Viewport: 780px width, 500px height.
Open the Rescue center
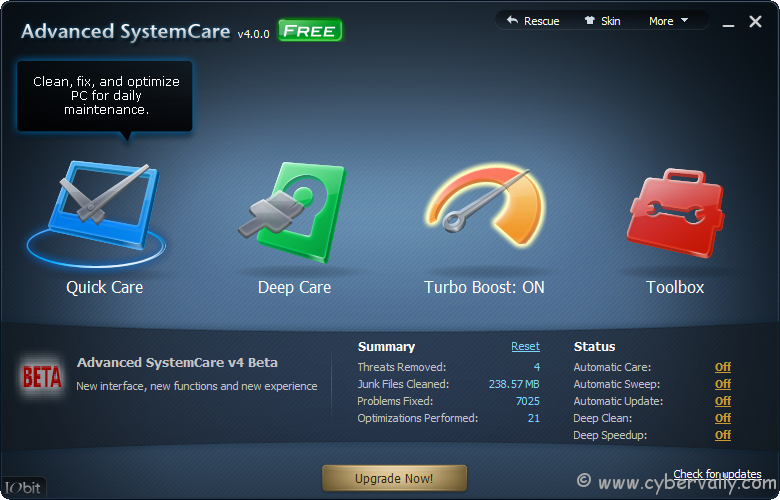533,21
